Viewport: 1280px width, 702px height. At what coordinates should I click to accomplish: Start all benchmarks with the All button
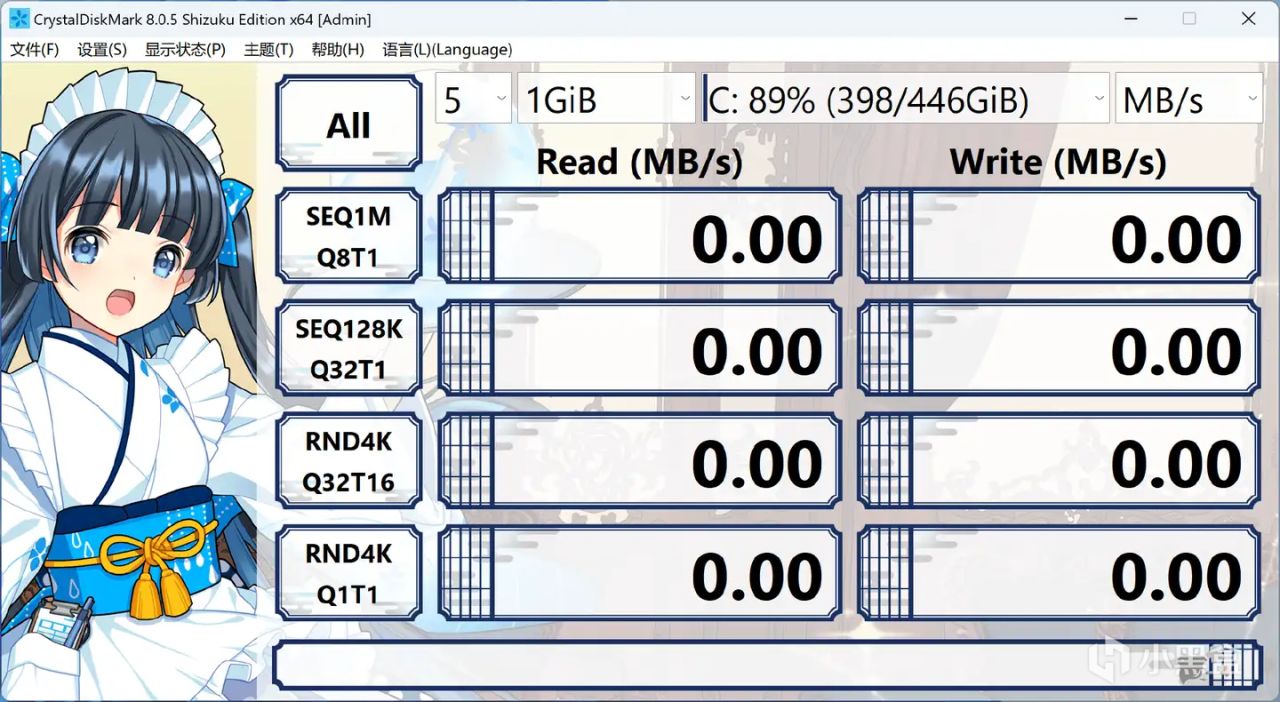[x=348, y=125]
